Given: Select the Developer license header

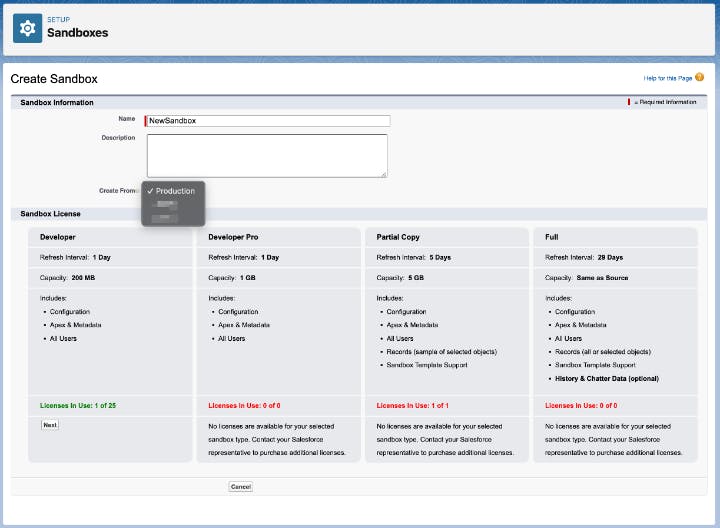Looking at the screenshot, I should (x=57, y=237).
